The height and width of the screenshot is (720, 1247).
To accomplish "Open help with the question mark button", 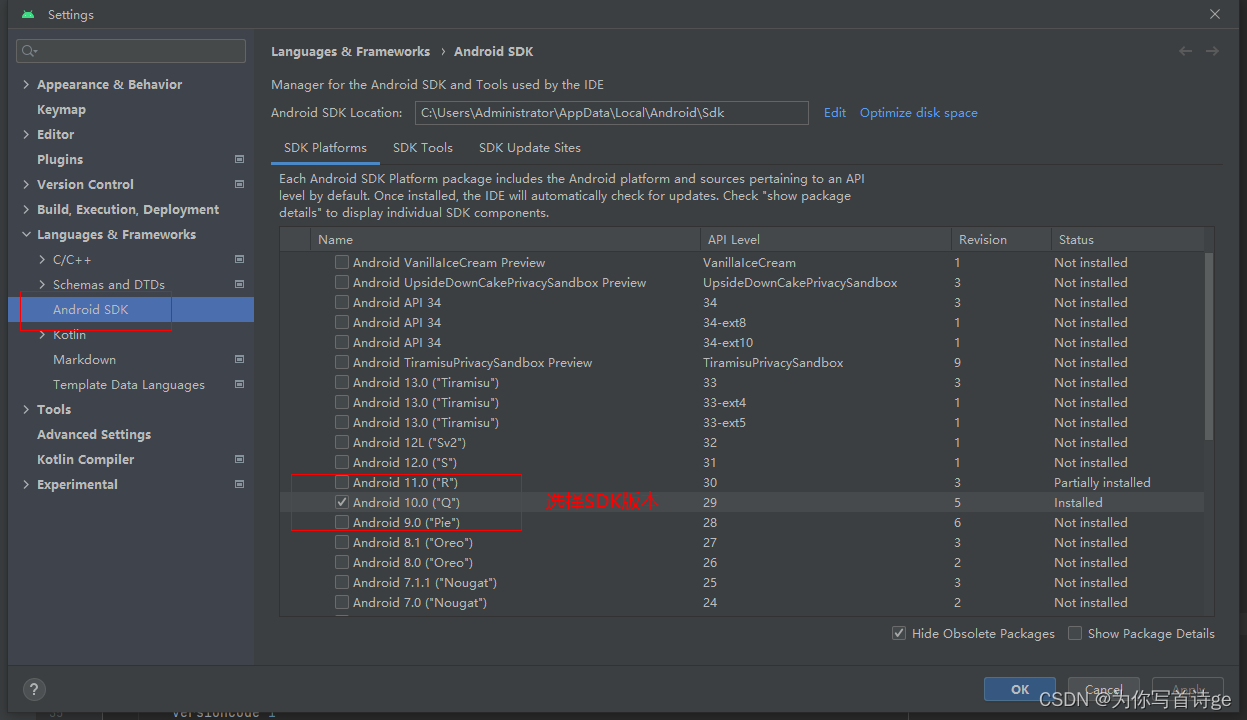I will pyautogui.click(x=34, y=689).
